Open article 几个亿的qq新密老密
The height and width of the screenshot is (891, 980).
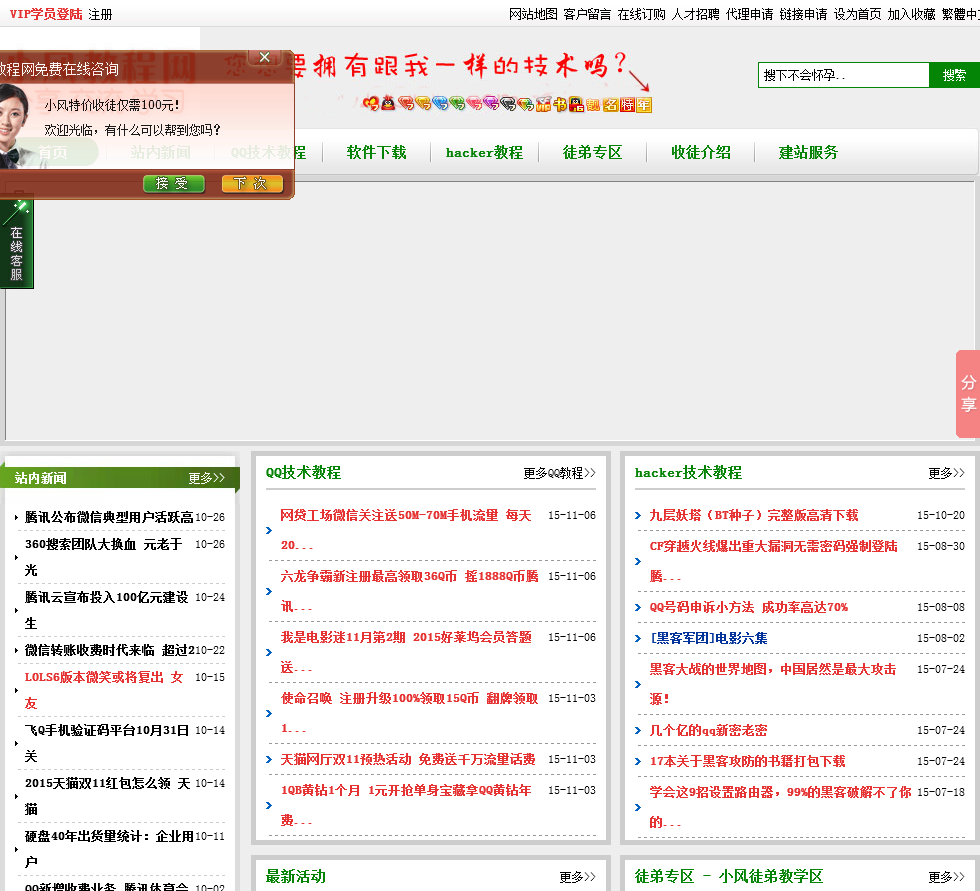(709, 730)
